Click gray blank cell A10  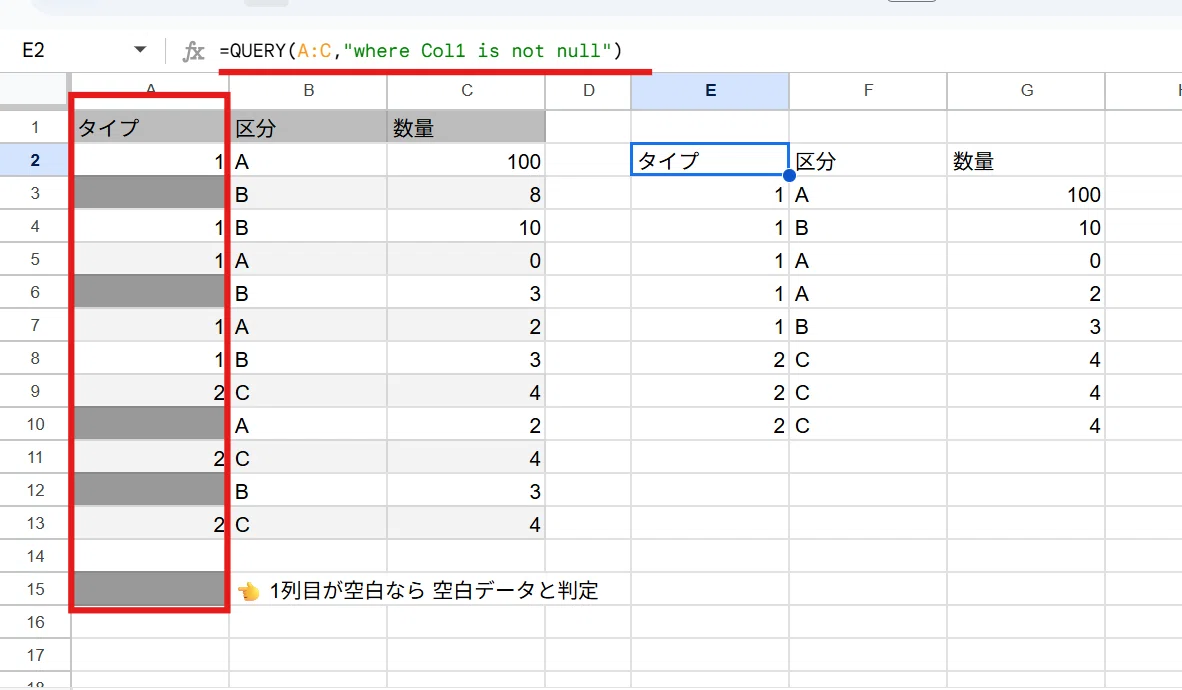[x=150, y=425]
